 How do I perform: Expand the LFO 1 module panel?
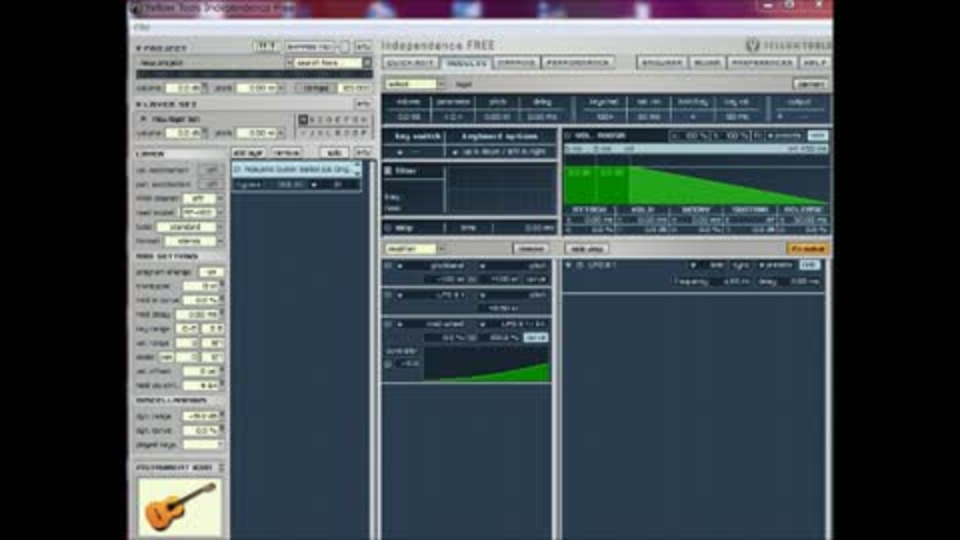569,265
